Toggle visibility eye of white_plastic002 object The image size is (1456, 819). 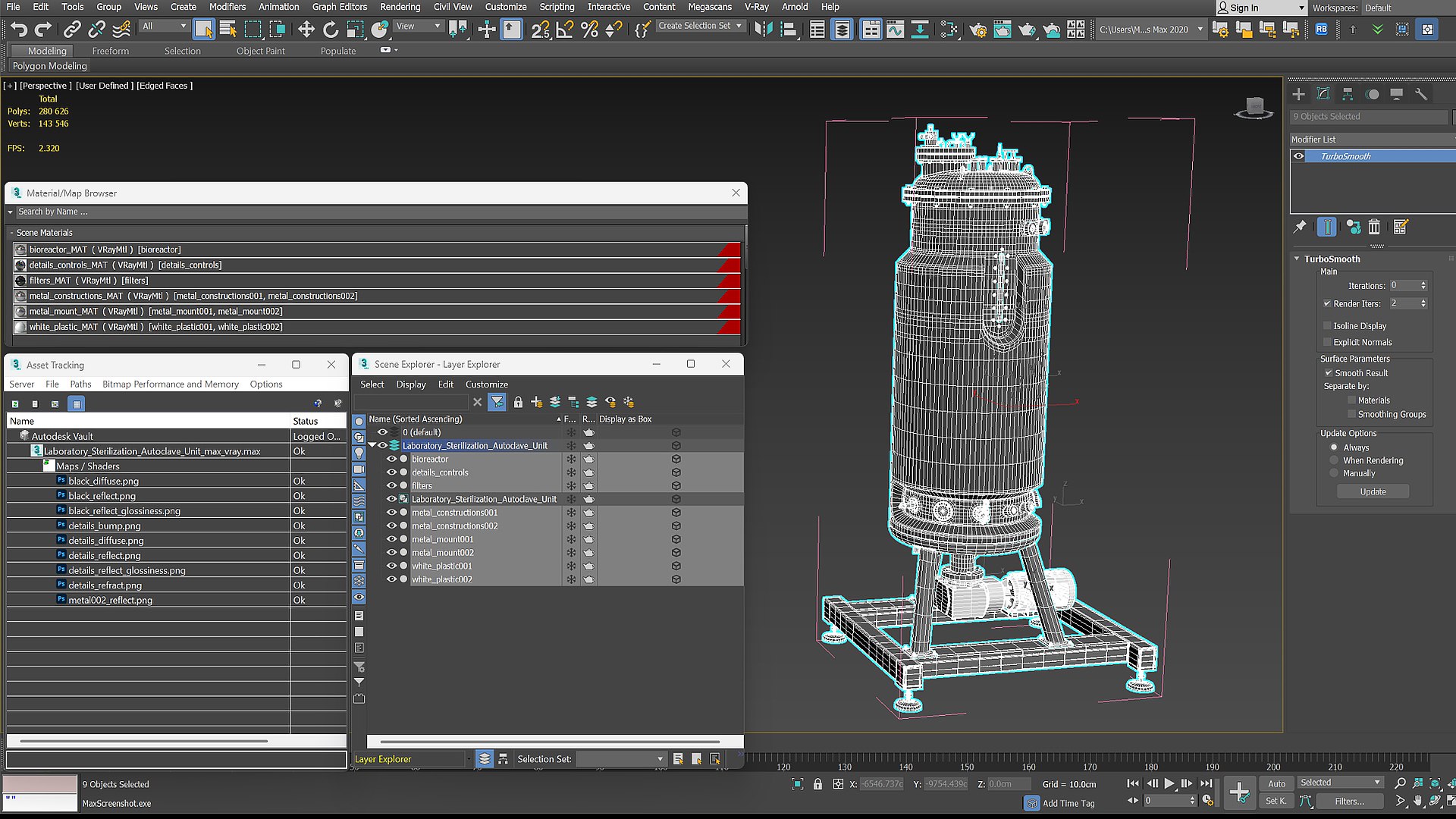coord(391,579)
